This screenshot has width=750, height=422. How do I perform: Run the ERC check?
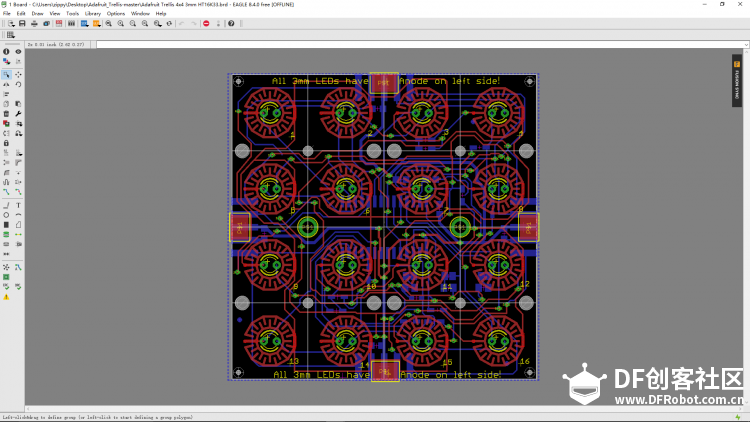[6, 287]
